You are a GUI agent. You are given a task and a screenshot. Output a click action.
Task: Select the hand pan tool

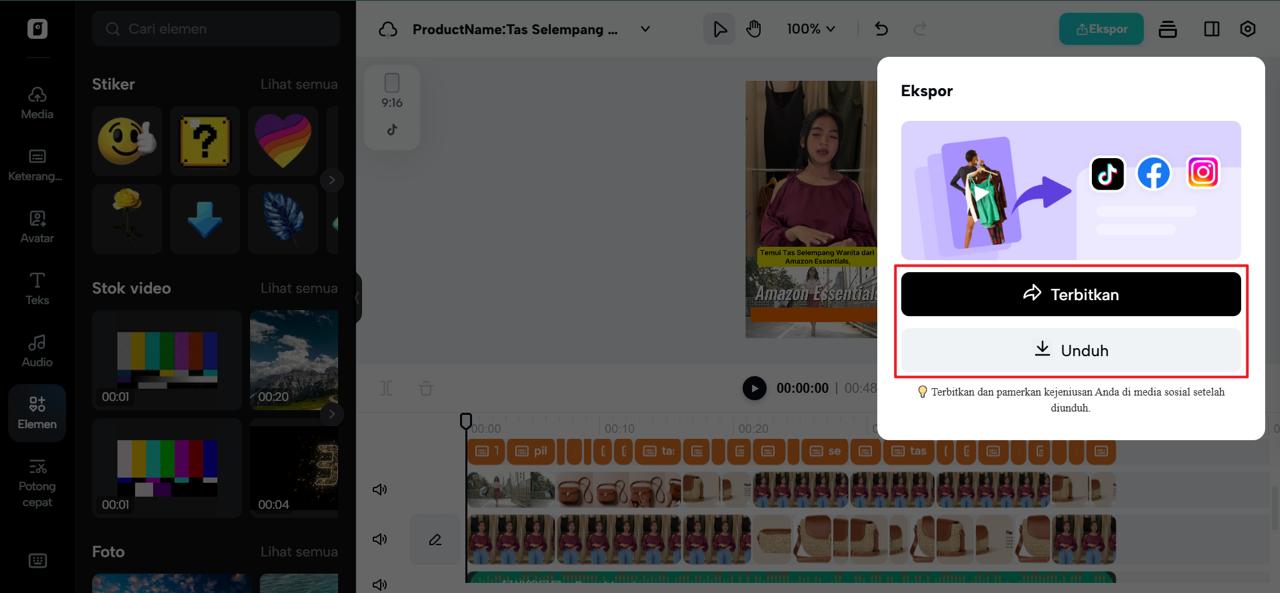[753, 29]
